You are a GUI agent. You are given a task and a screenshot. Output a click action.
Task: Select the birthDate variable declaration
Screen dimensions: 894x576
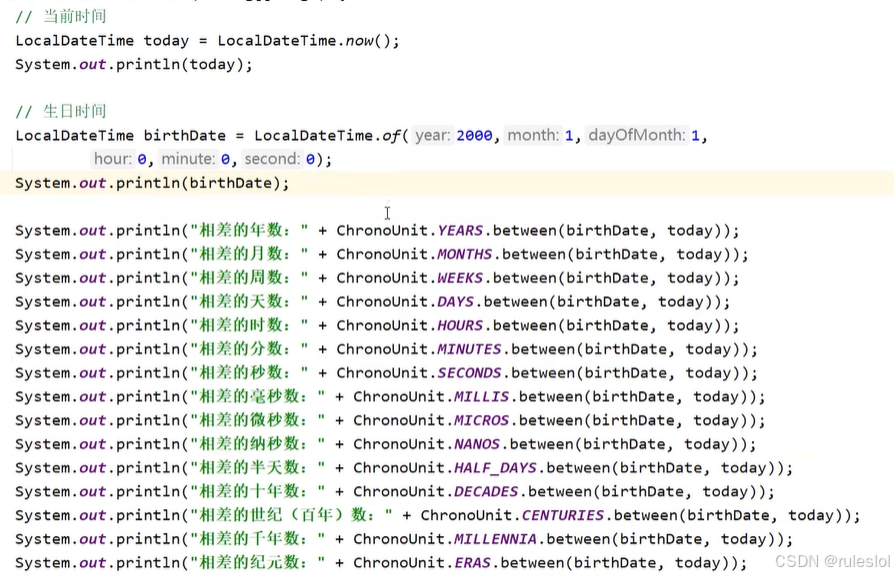tap(184, 135)
